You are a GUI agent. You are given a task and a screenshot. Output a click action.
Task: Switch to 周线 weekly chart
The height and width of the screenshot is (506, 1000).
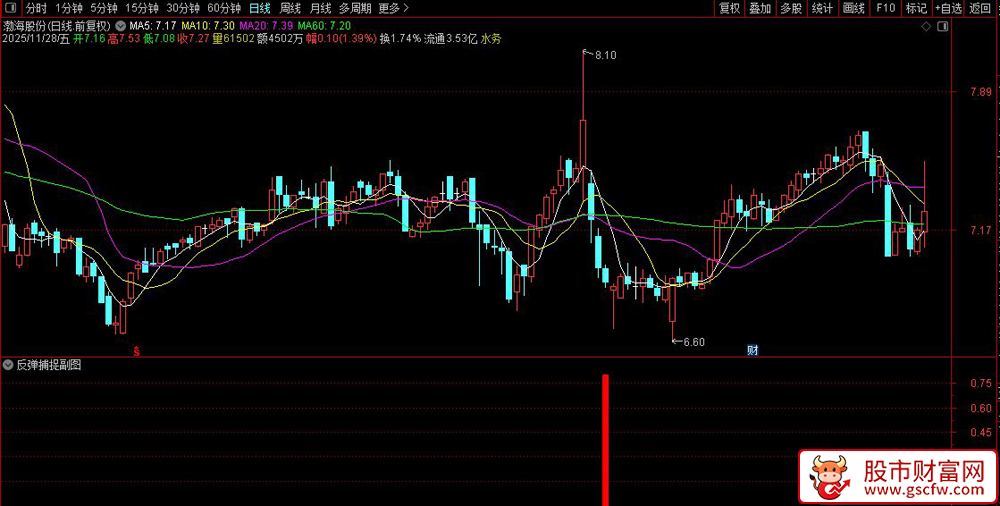click(x=290, y=8)
